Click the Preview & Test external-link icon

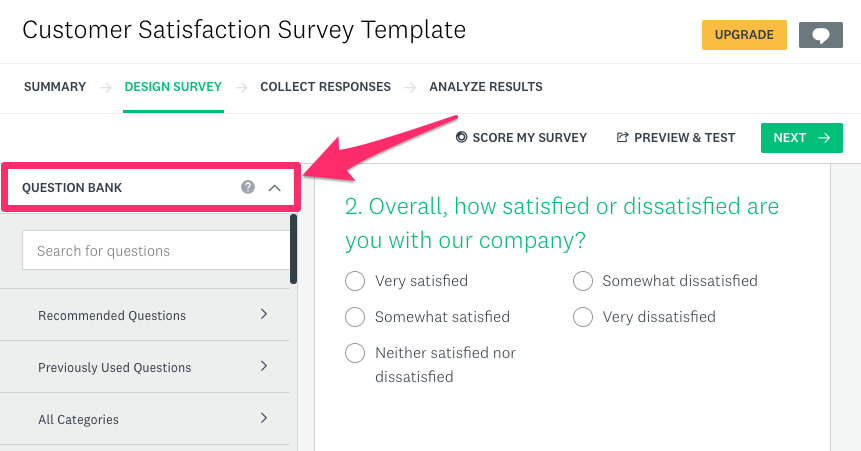pyautogui.click(x=622, y=137)
